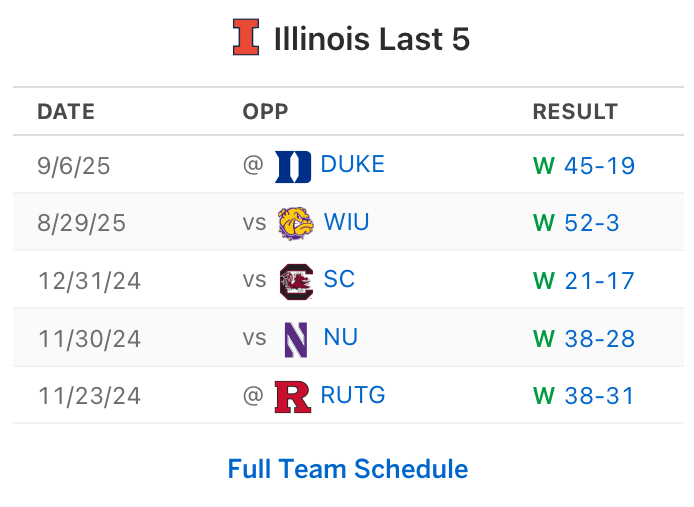Image resolution: width=694 pixels, height=507 pixels.
Task: Click the Rutgers red R logo
Action: point(292,397)
